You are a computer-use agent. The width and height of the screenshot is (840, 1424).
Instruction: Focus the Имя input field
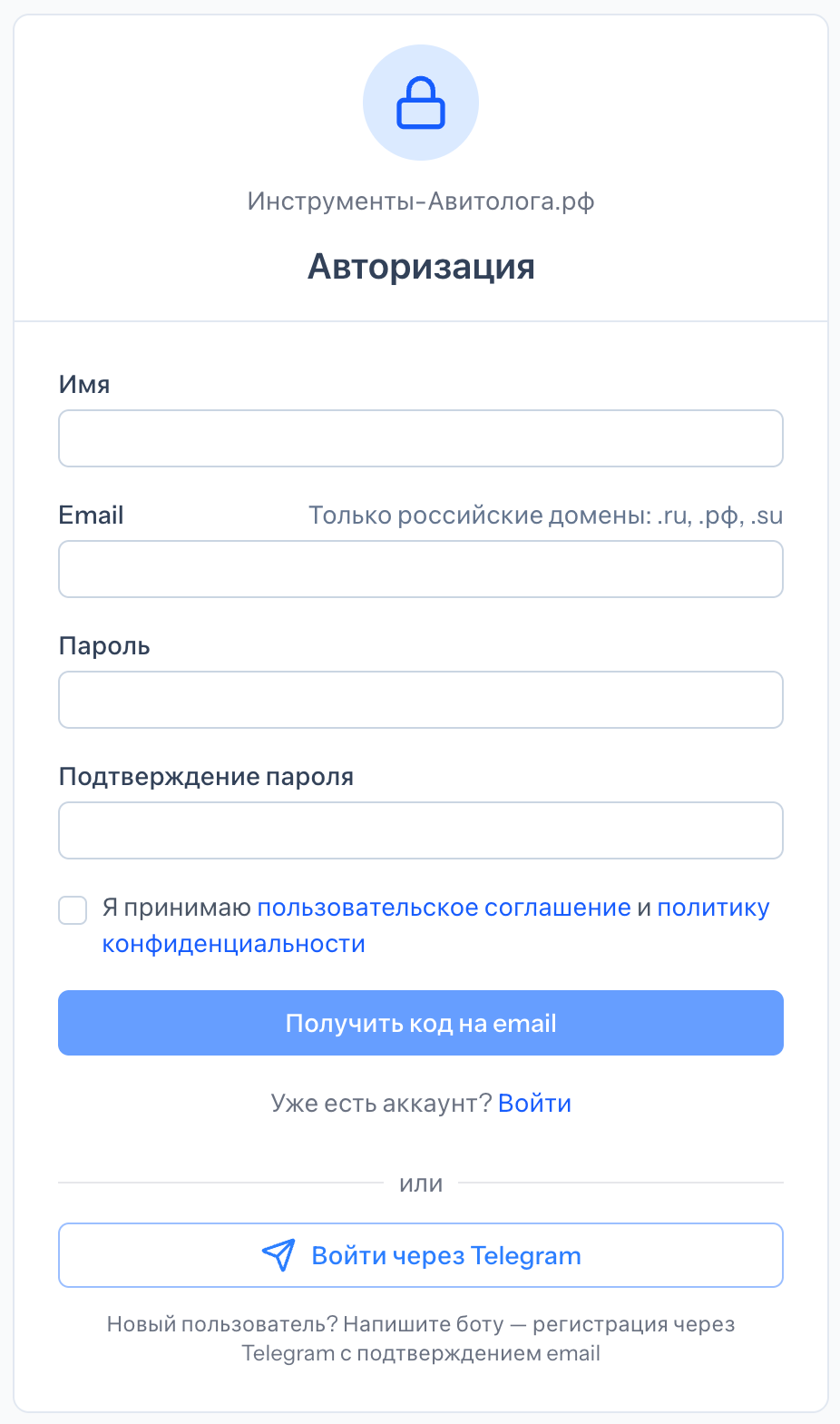(421, 438)
